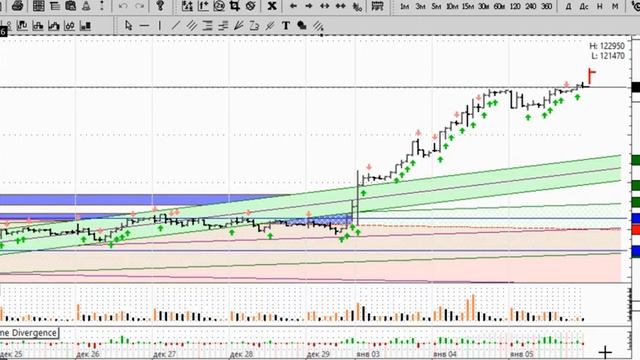Screen dimensions: 640x360
Task: Select the arrow pointer tool
Action: [x=129, y=26]
